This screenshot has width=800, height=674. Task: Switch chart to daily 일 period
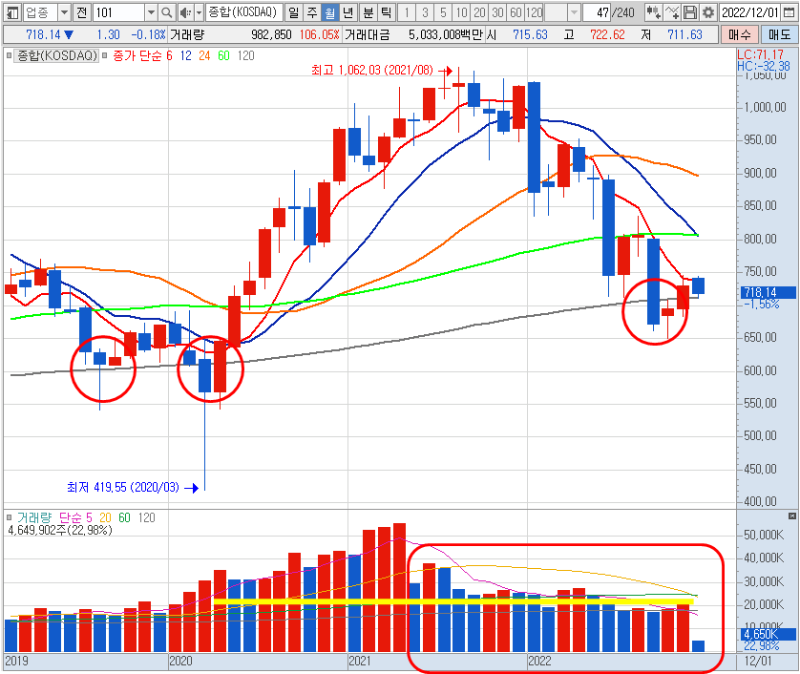pos(293,12)
